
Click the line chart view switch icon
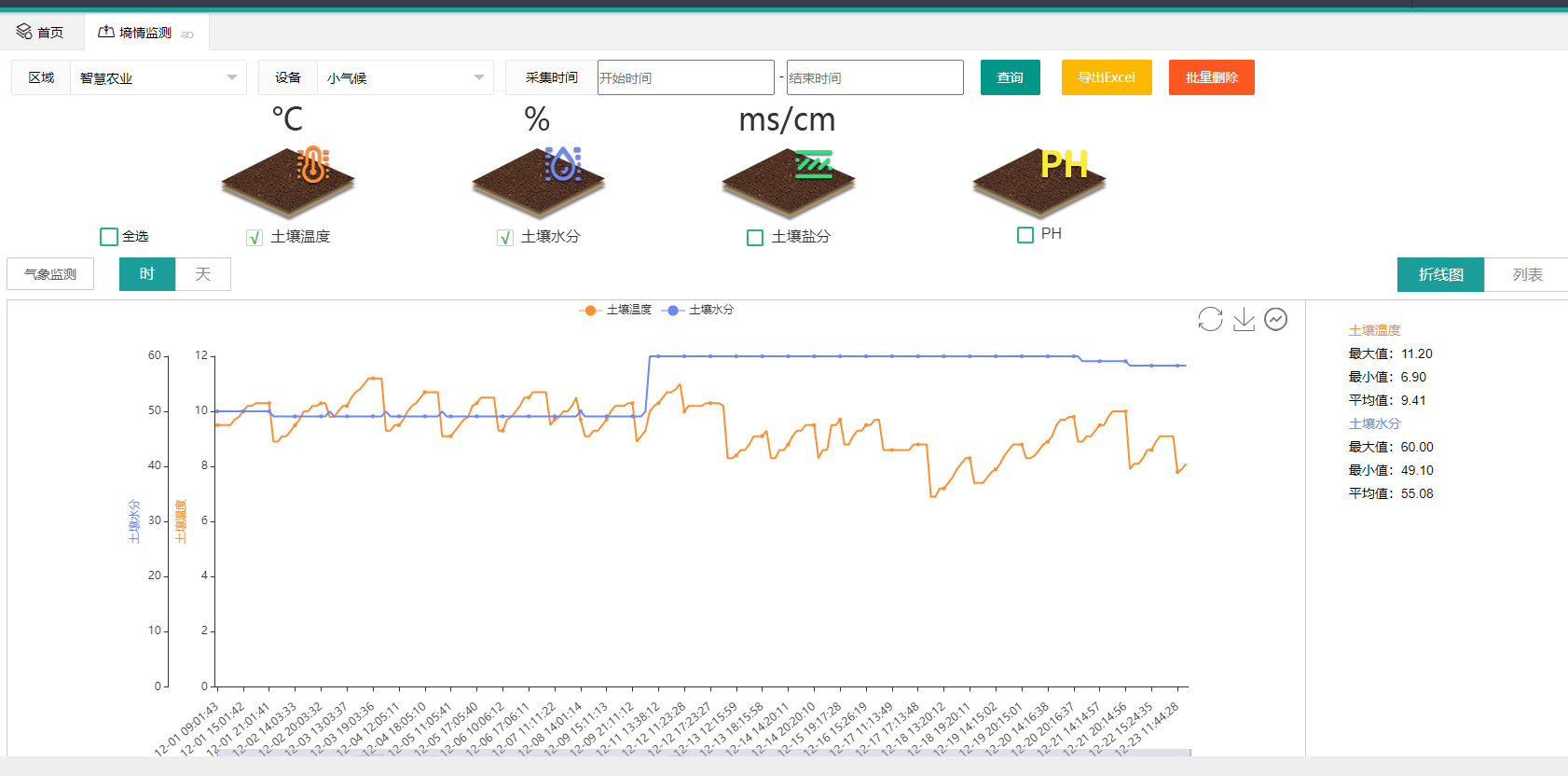pos(1276,319)
